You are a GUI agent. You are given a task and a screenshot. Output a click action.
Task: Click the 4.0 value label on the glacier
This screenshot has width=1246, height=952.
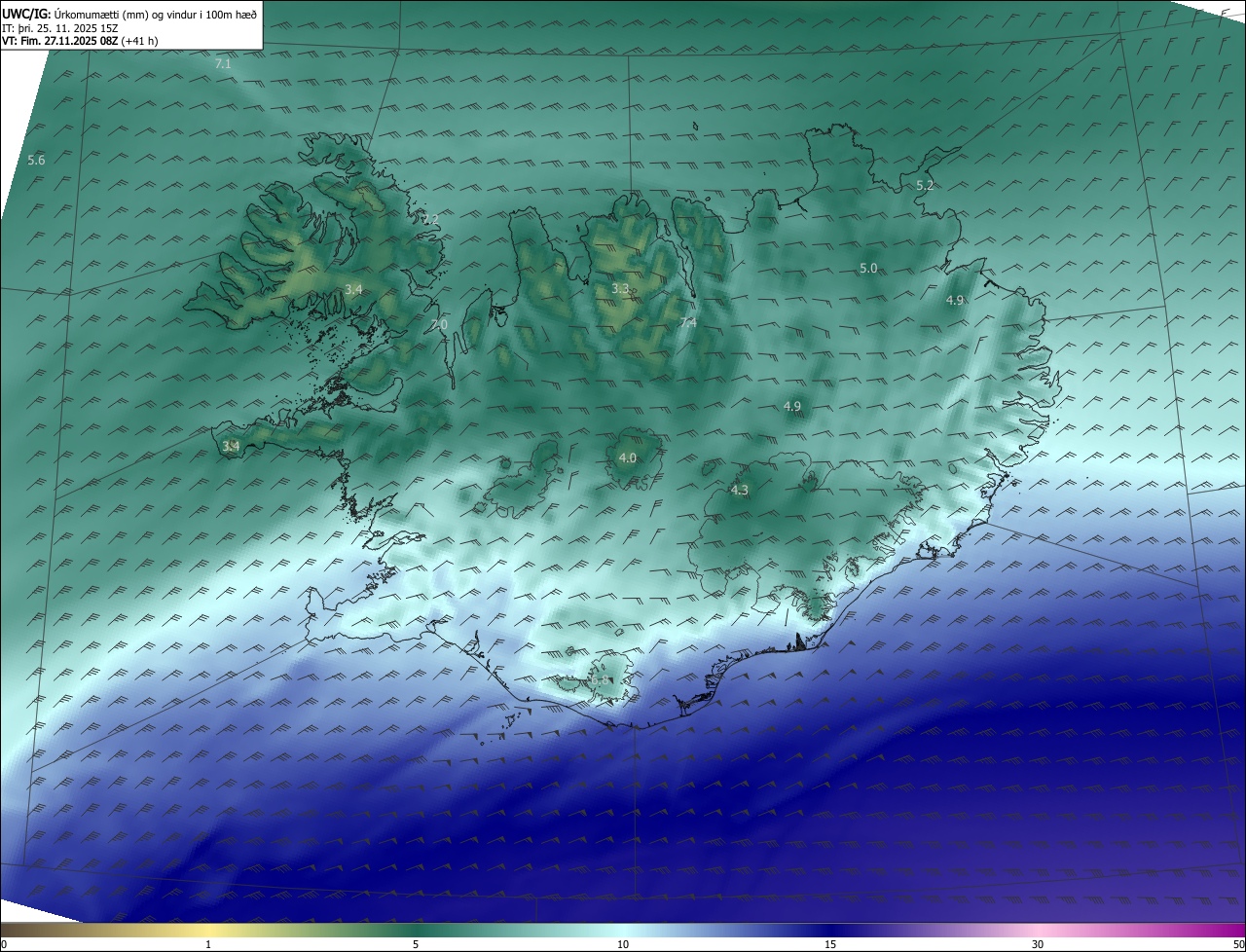click(x=628, y=458)
